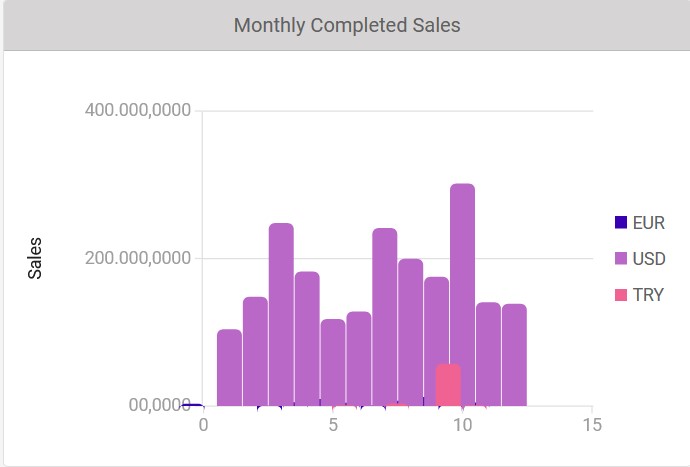The width and height of the screenshot is (690, 467).
Task: Click the 200.000,0000 y-axis label
Action: point(138,259)
